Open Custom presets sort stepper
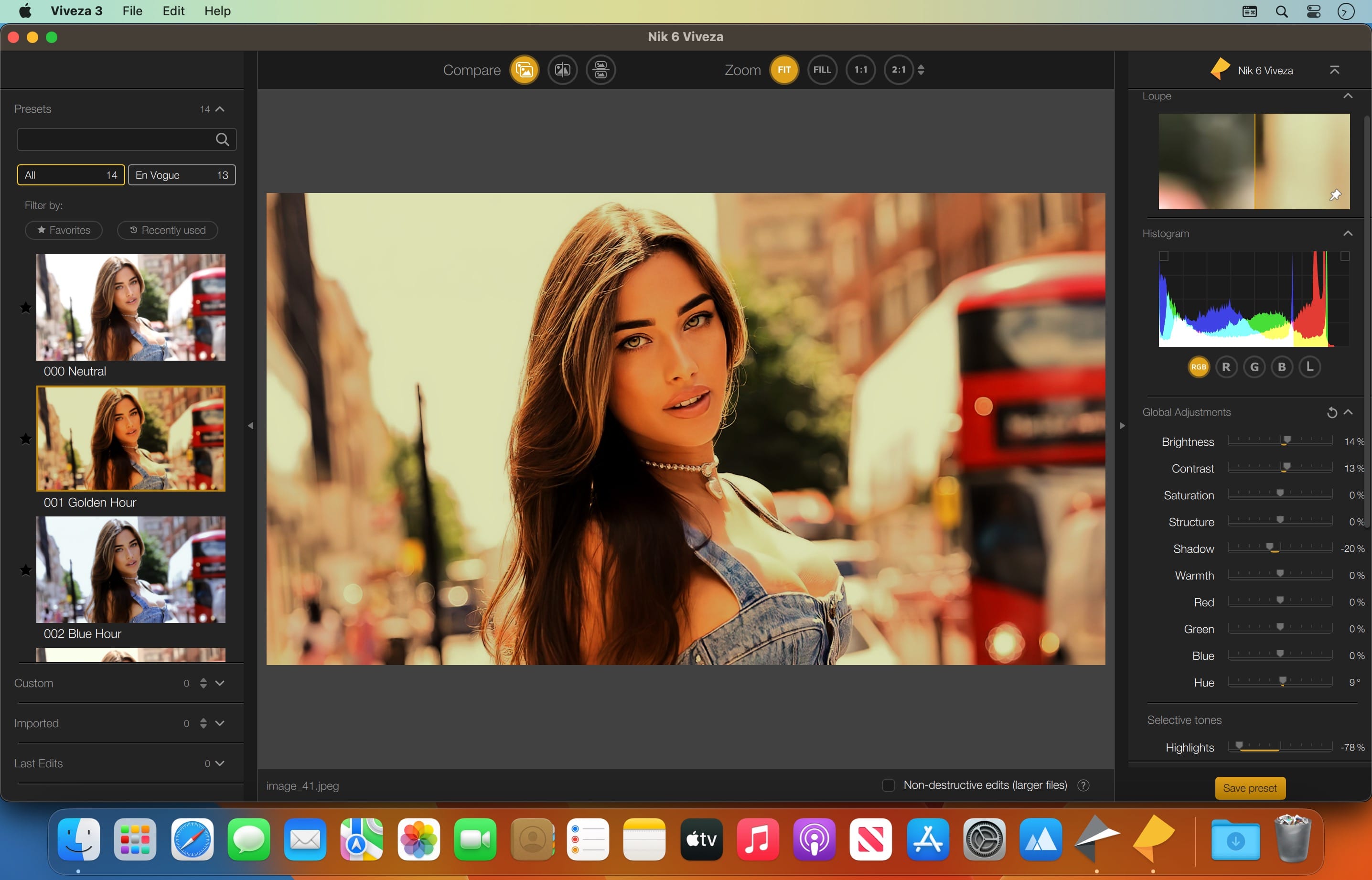 pyautogui.click(x=203, y=684)
